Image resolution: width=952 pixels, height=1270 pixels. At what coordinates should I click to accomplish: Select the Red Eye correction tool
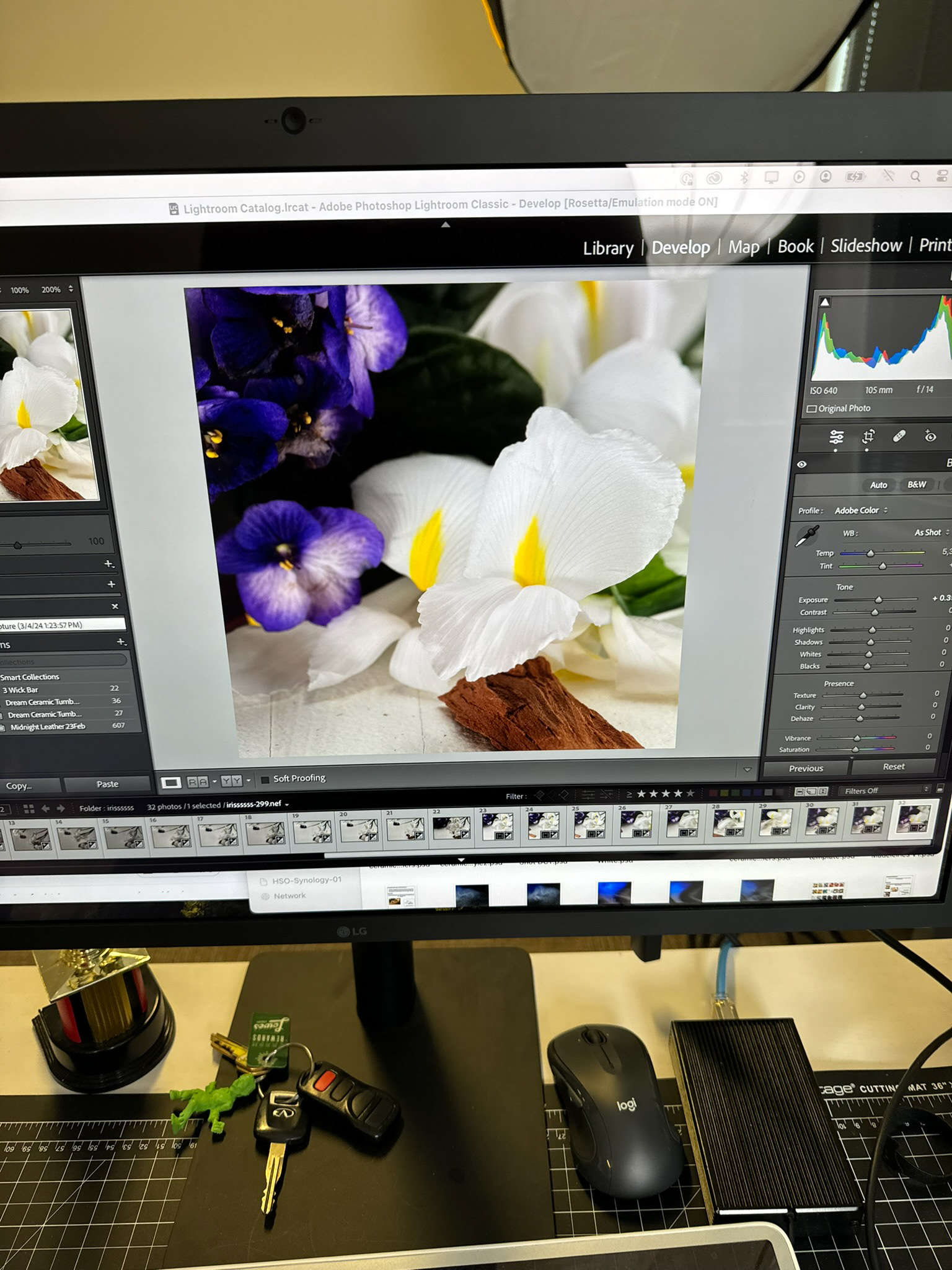[930, 436]
